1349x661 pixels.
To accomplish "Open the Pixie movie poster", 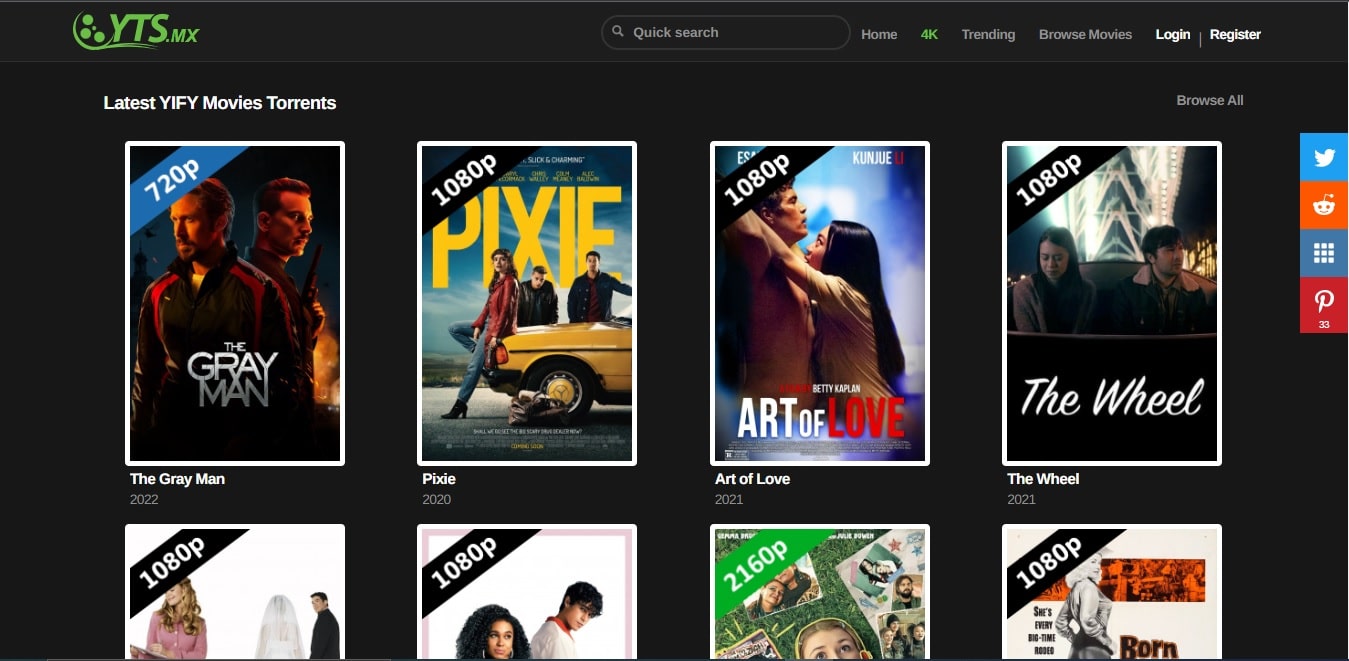I will click(x=527, y=303).
